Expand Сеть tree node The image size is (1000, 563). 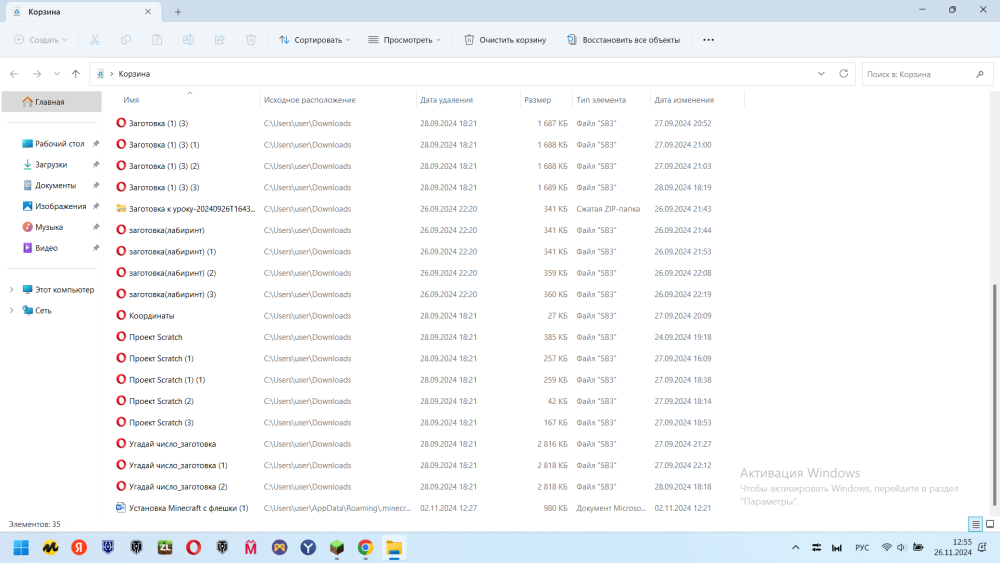pos(11,311)
